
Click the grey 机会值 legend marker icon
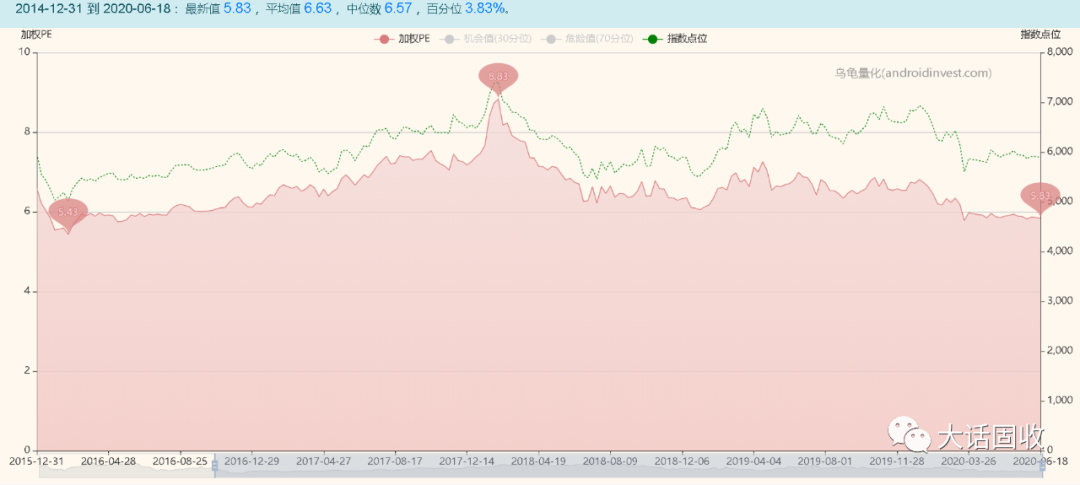[x=450, y=39]
